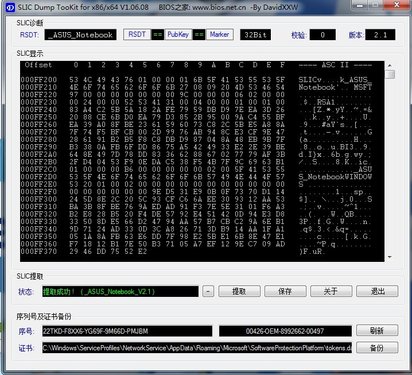Select the PubKey diagnosis box
412x375 pixels.
[x=178, y=34]
